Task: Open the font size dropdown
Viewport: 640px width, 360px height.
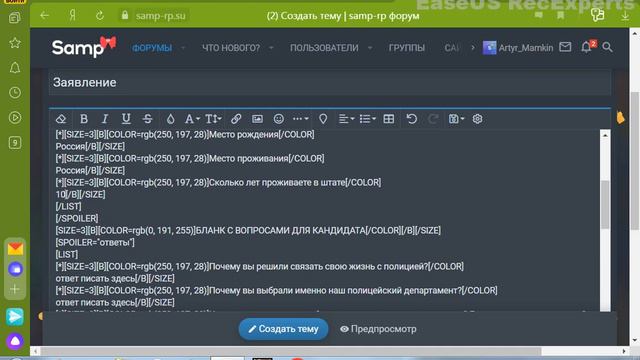Action: click(x=213, y=119)
